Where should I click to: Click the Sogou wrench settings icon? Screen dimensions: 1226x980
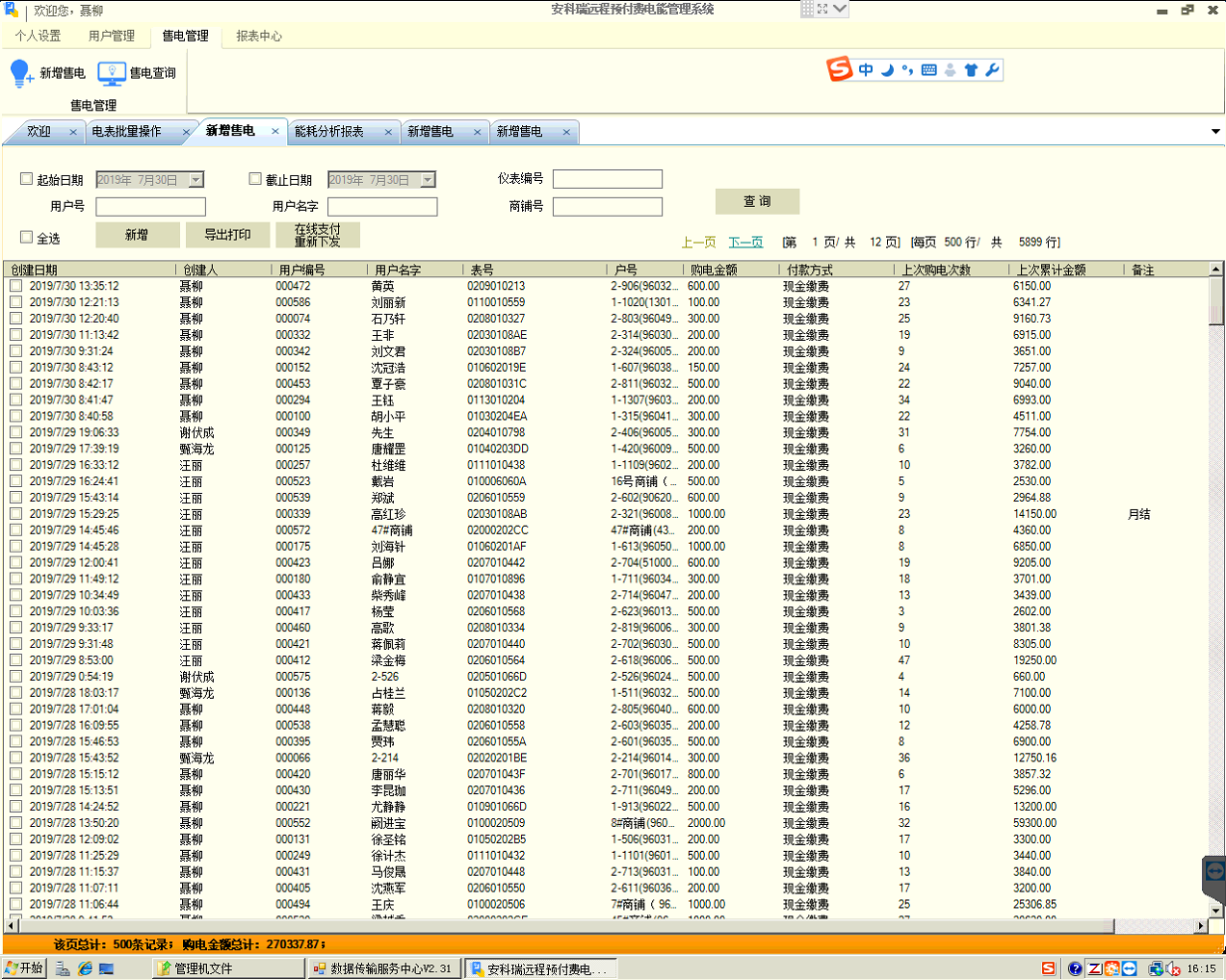(992, 70)
